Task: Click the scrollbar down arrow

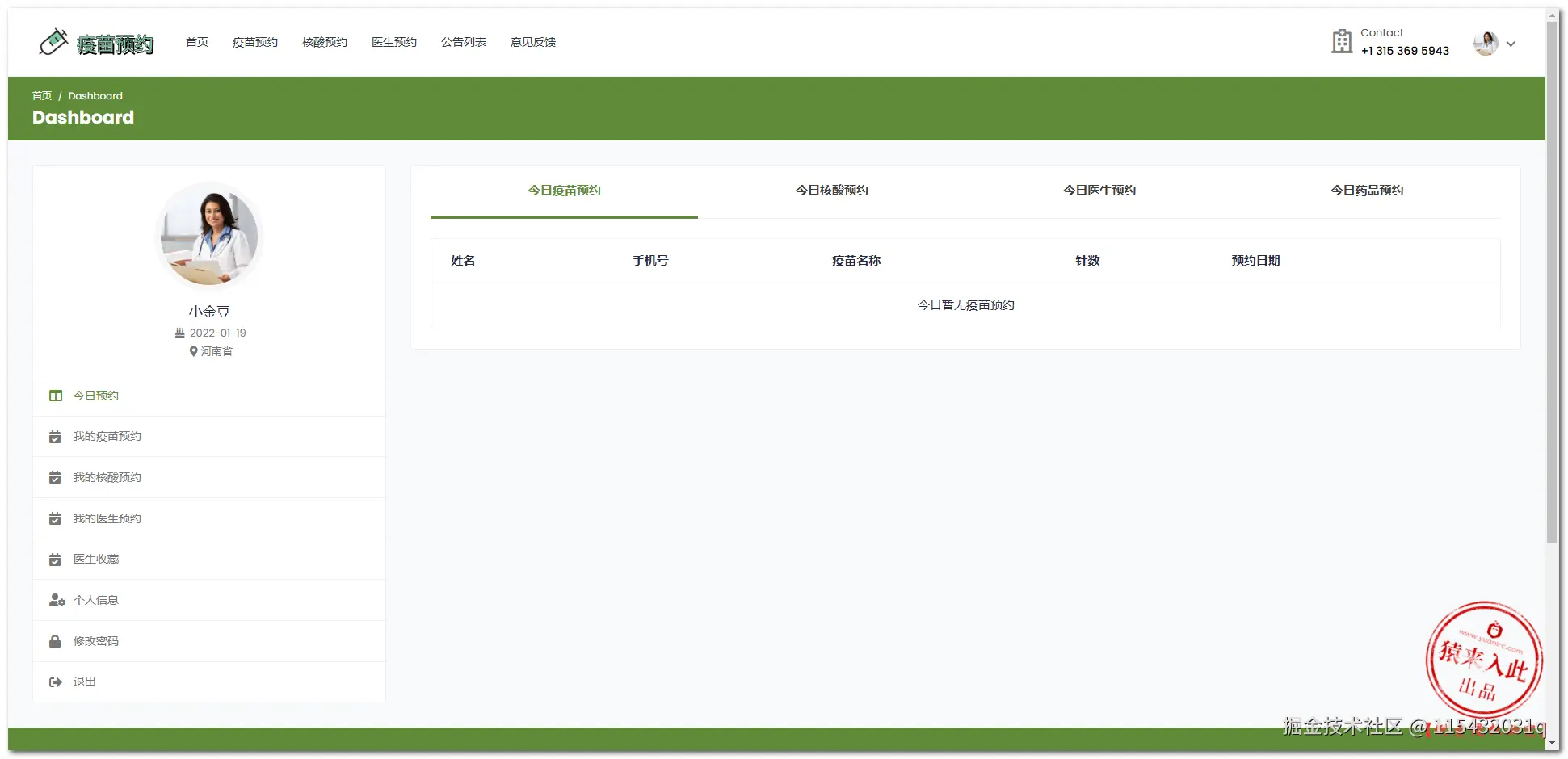Action: tap(1553, 743)
